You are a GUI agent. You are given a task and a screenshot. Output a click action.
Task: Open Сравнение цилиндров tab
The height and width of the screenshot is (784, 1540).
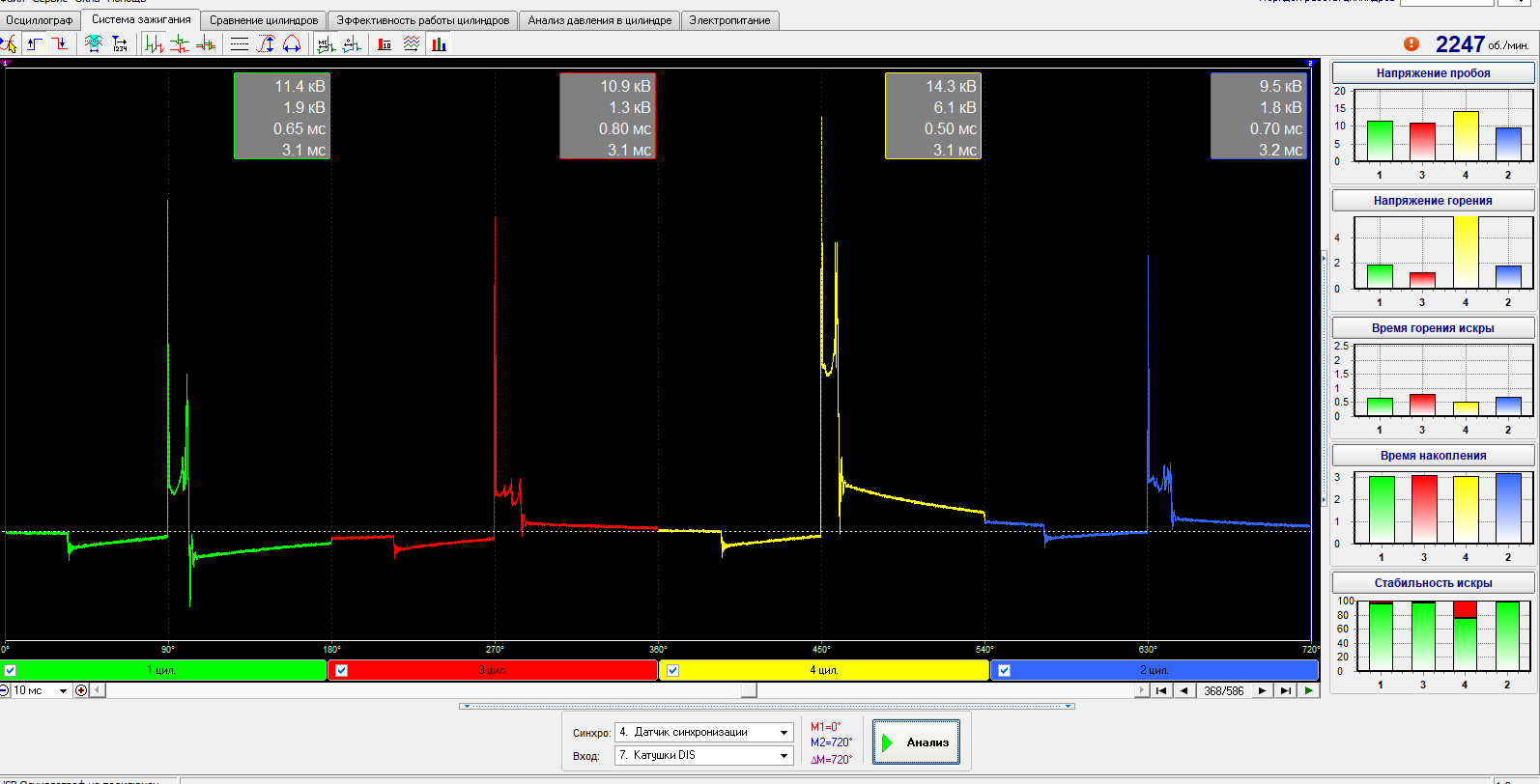(264, 20)
